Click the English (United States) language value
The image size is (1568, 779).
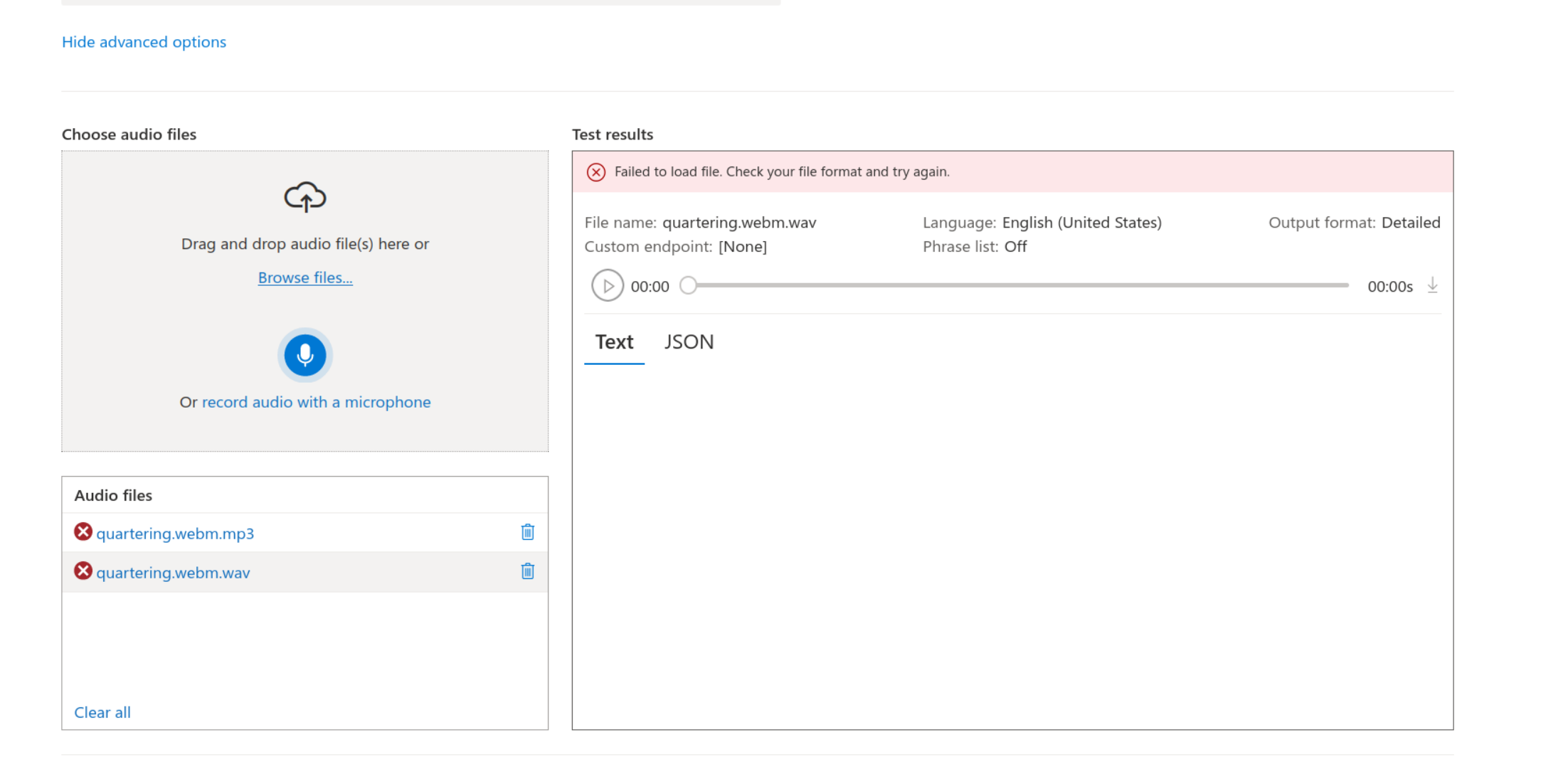1081,223
